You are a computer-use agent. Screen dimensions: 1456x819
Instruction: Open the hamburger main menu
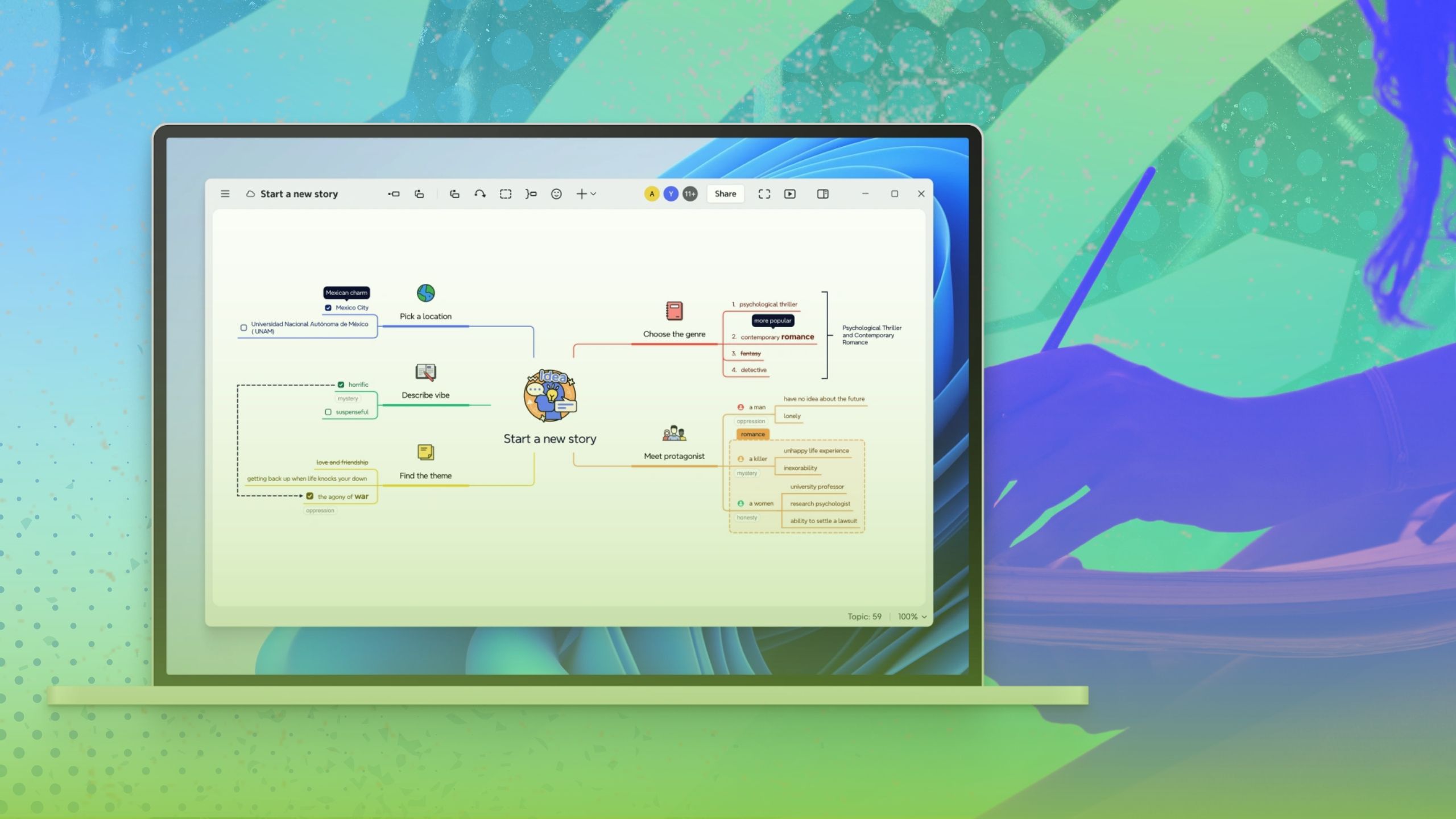click(x=225, y=194)
